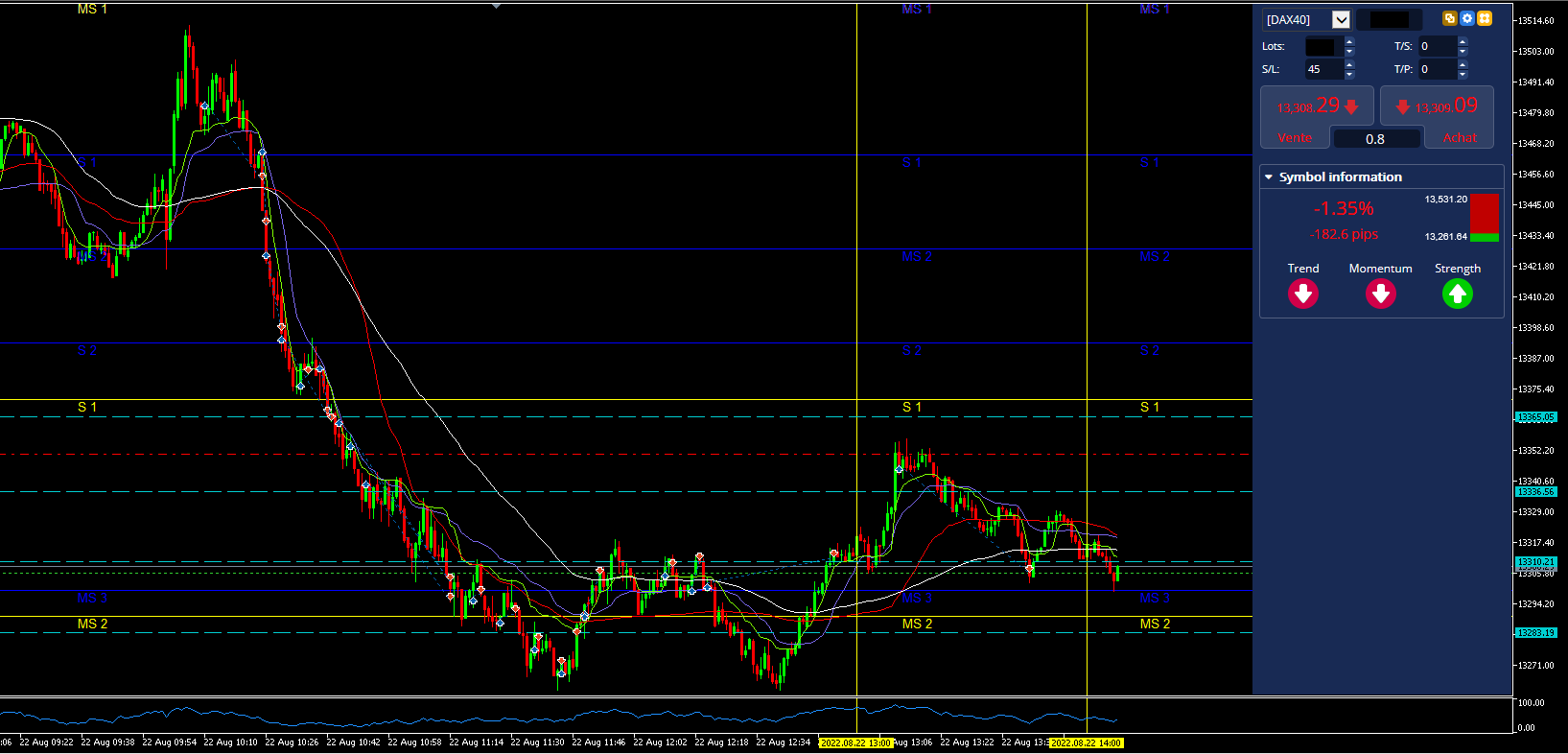Image resolution: width=1568 pixels, height=754 pixels.
Task: Click the red and green daily range bar
Action: pyautogui.click(x=1485, y=218)
